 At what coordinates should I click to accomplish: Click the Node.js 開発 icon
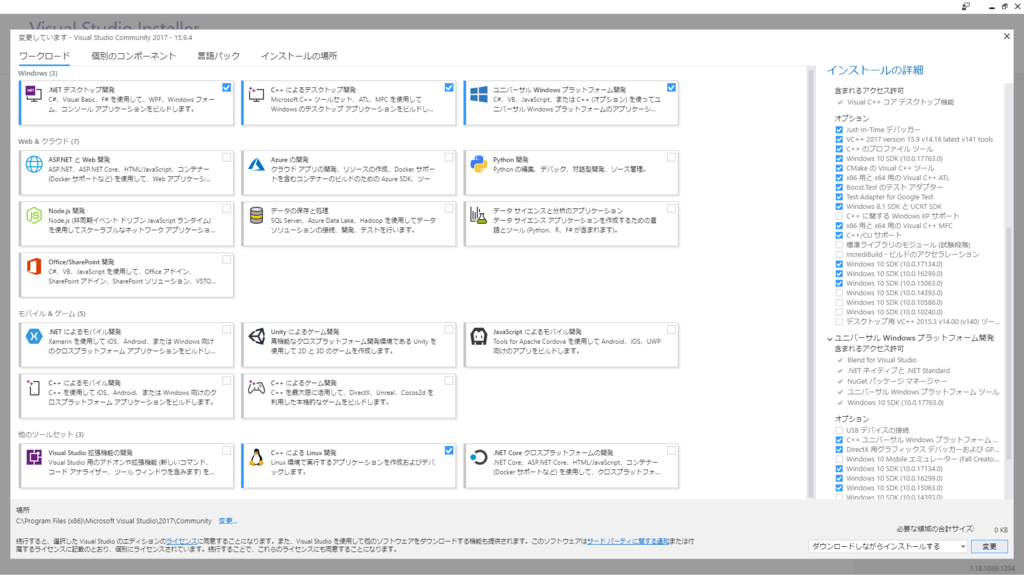(34, 215)
